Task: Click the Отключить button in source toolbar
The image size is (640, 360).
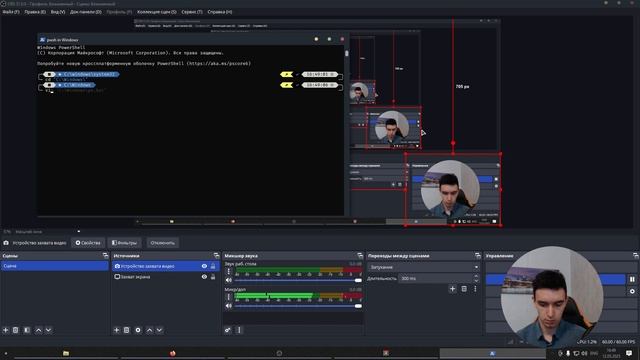Action: point(162,243)
